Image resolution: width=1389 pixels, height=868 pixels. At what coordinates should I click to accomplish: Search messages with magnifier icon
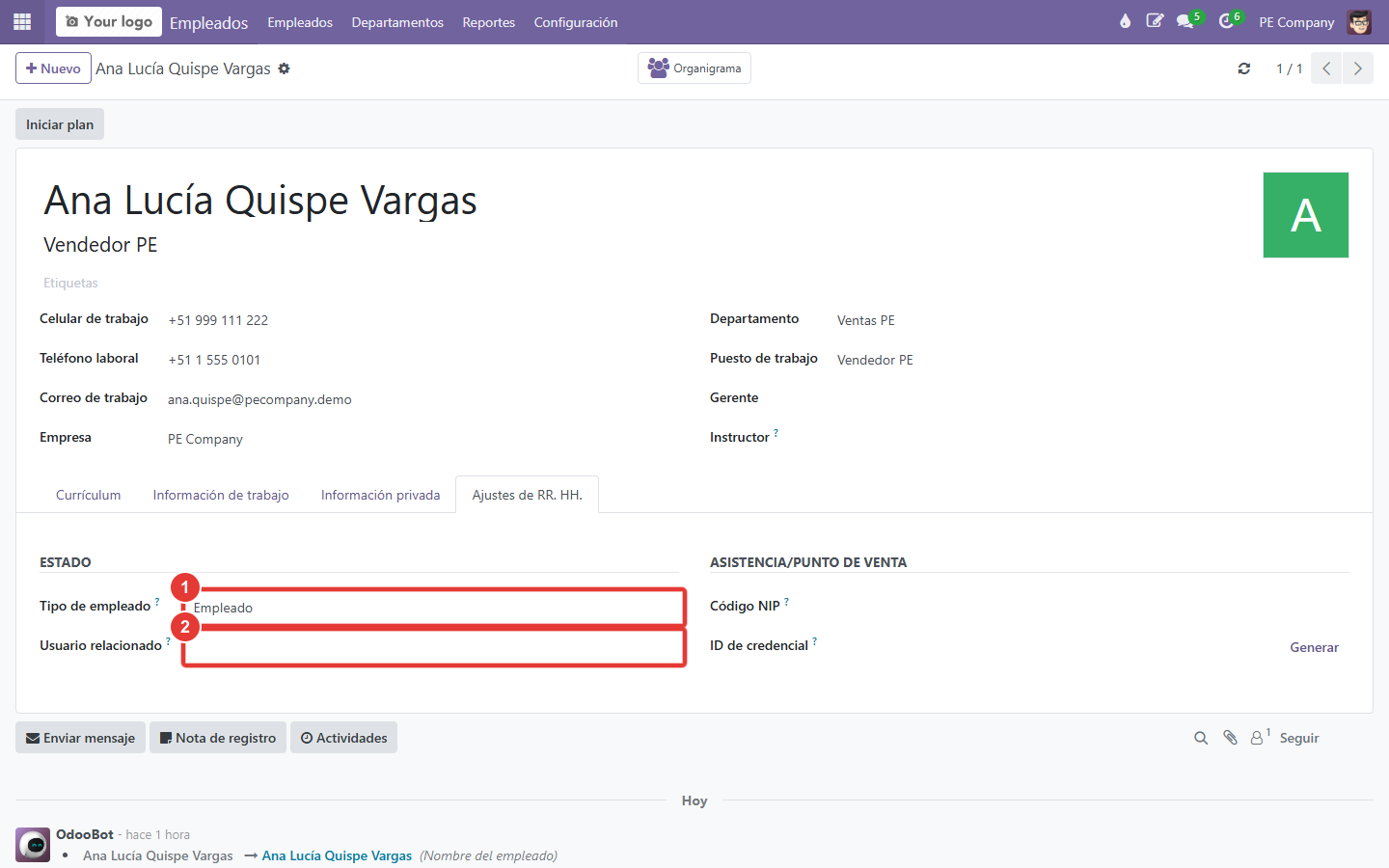1201,738
